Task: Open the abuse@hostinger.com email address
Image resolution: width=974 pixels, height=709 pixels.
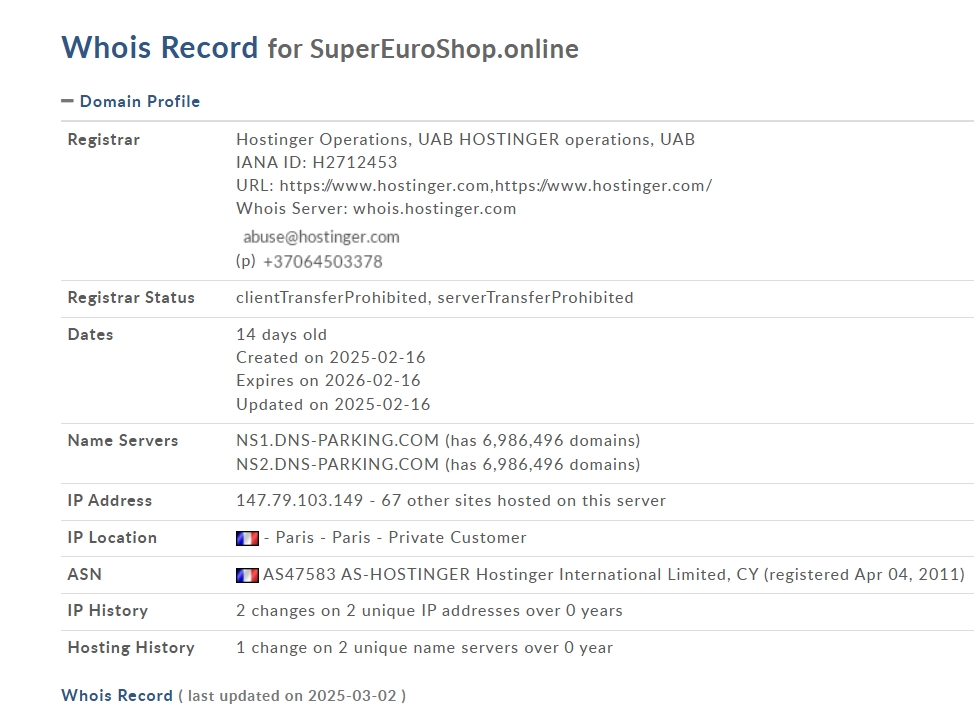Action: point(321,237)
